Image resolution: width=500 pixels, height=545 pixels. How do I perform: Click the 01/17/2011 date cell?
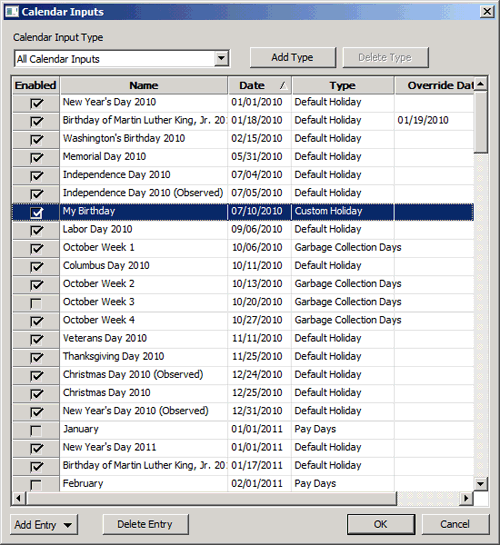260,465
